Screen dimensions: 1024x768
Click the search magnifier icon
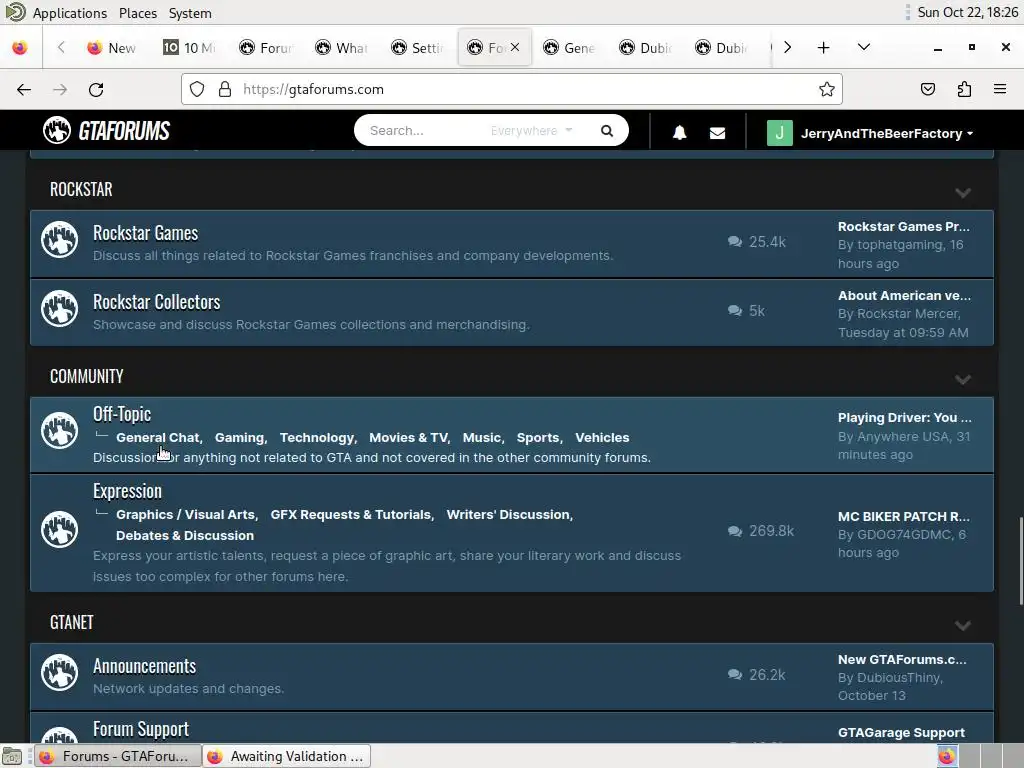[607, 131]
